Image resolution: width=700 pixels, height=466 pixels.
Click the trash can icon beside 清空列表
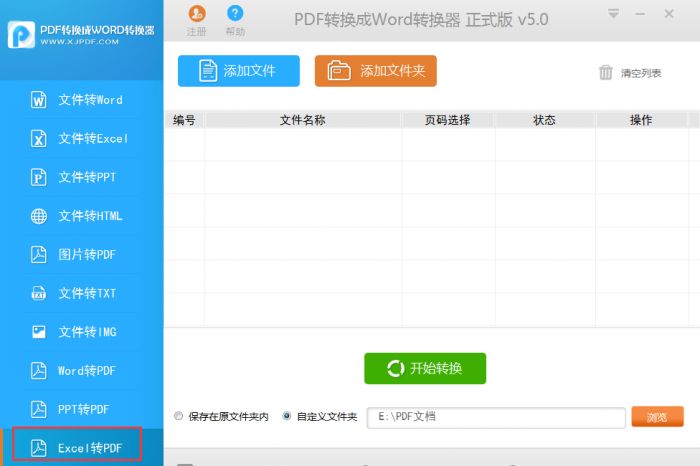pos(605,72)
